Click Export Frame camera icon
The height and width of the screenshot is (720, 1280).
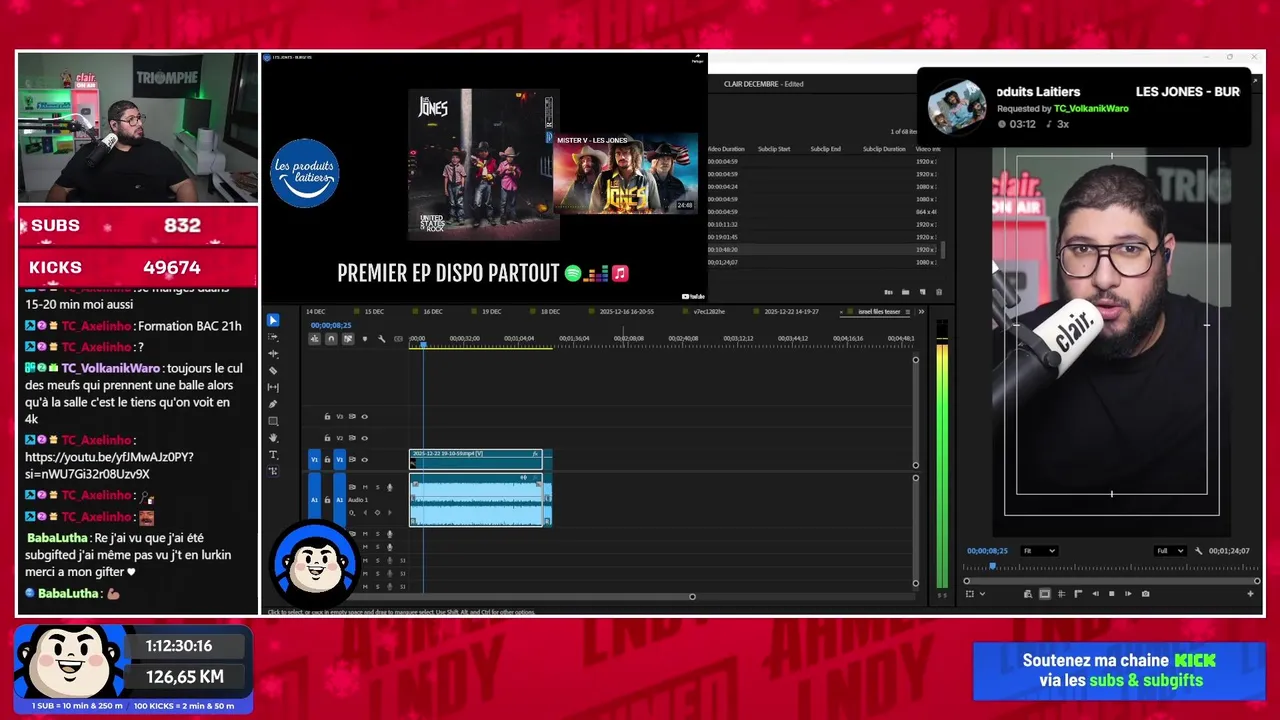[x=1145, y=594]
